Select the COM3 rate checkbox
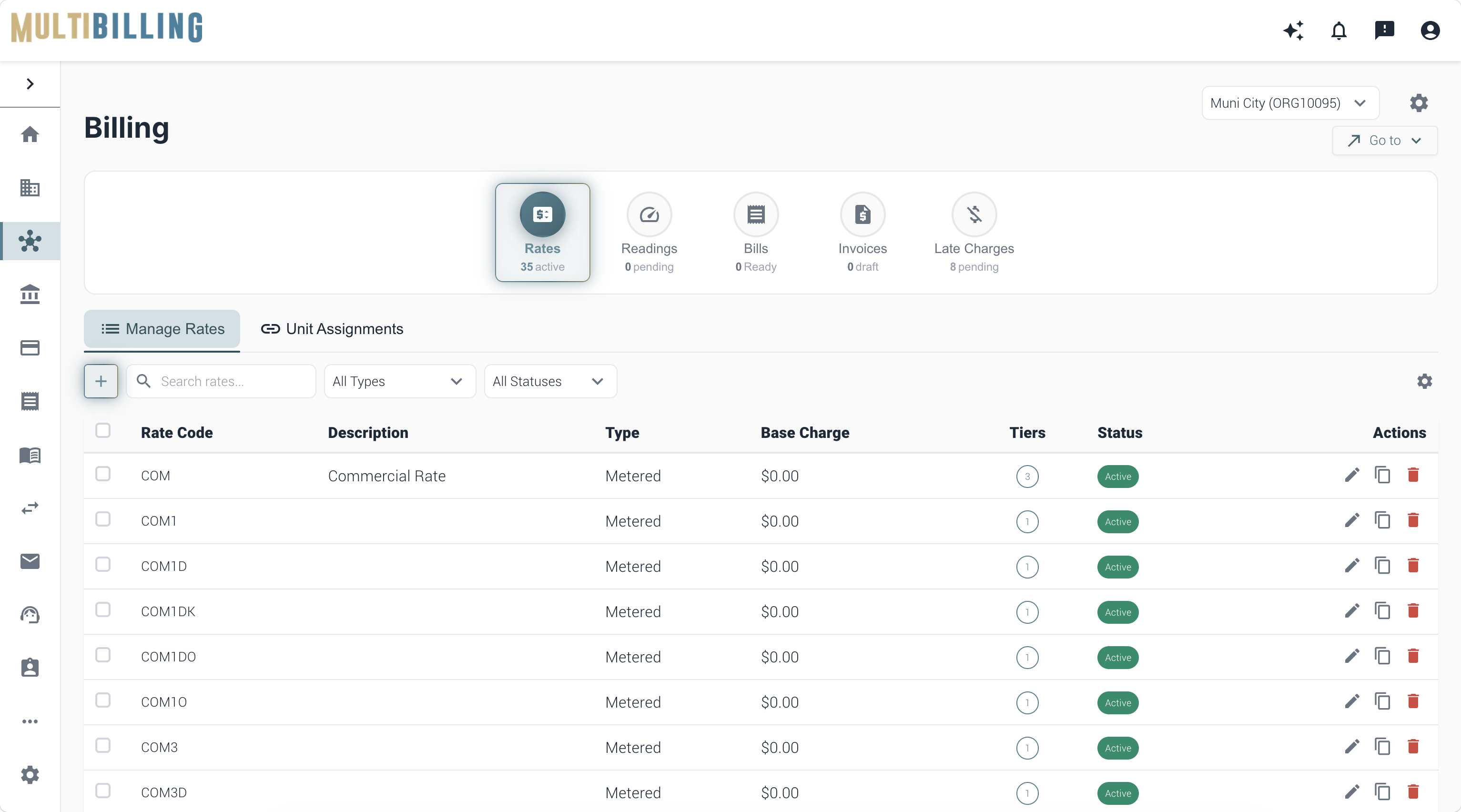The height and width of the screenshot is (812, 1461). coord(102,746)
